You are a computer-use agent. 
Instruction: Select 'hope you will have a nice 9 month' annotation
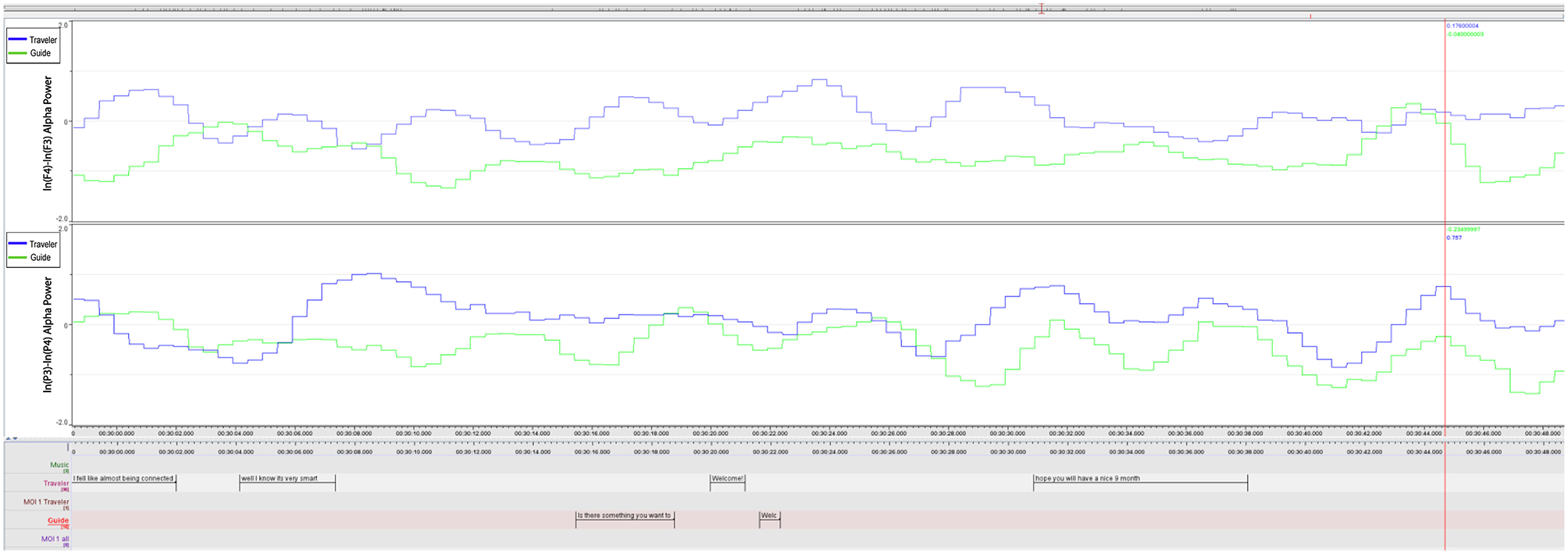[x=1139, y=479]
